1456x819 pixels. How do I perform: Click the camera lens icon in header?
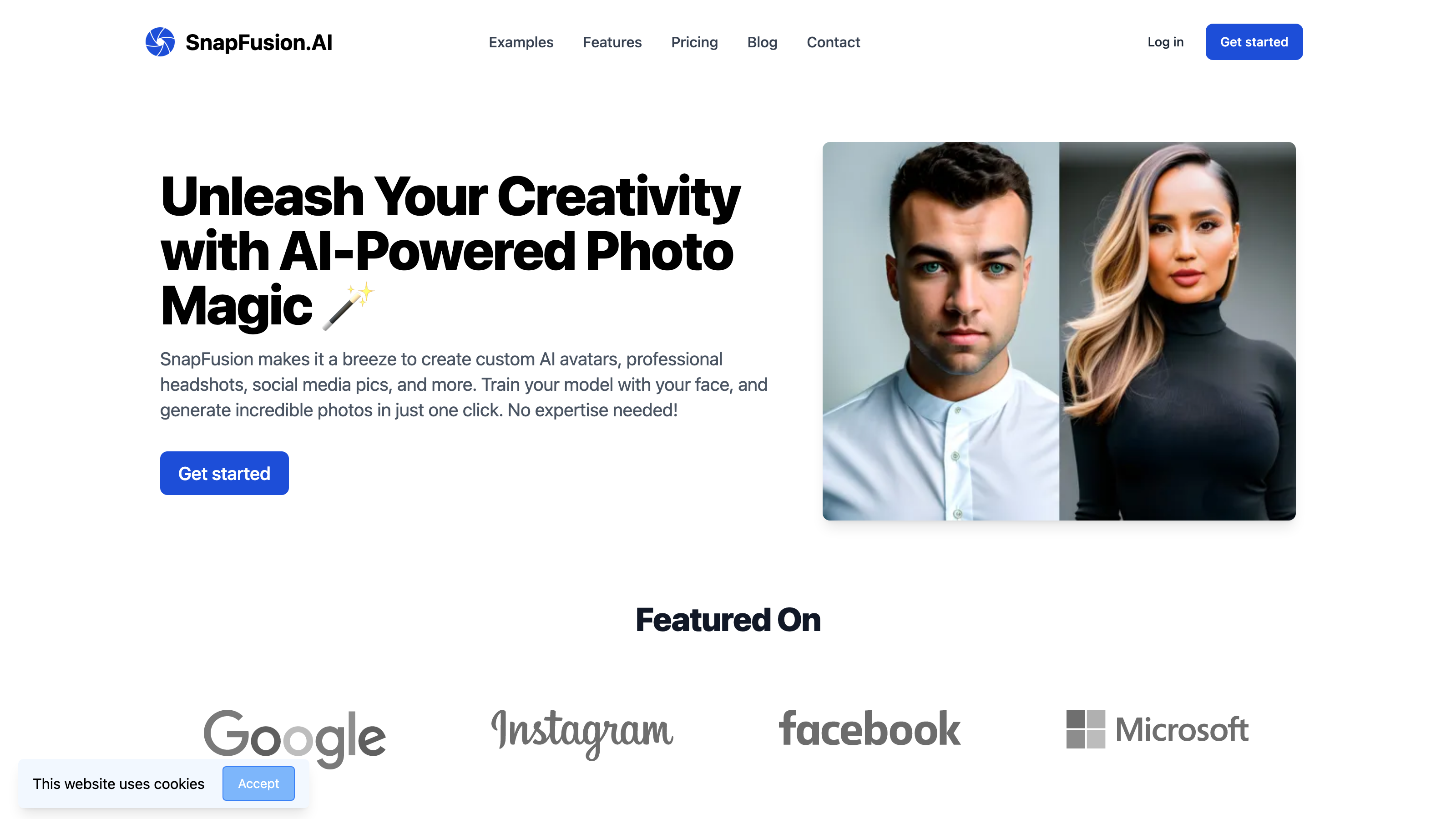(161, 41)
